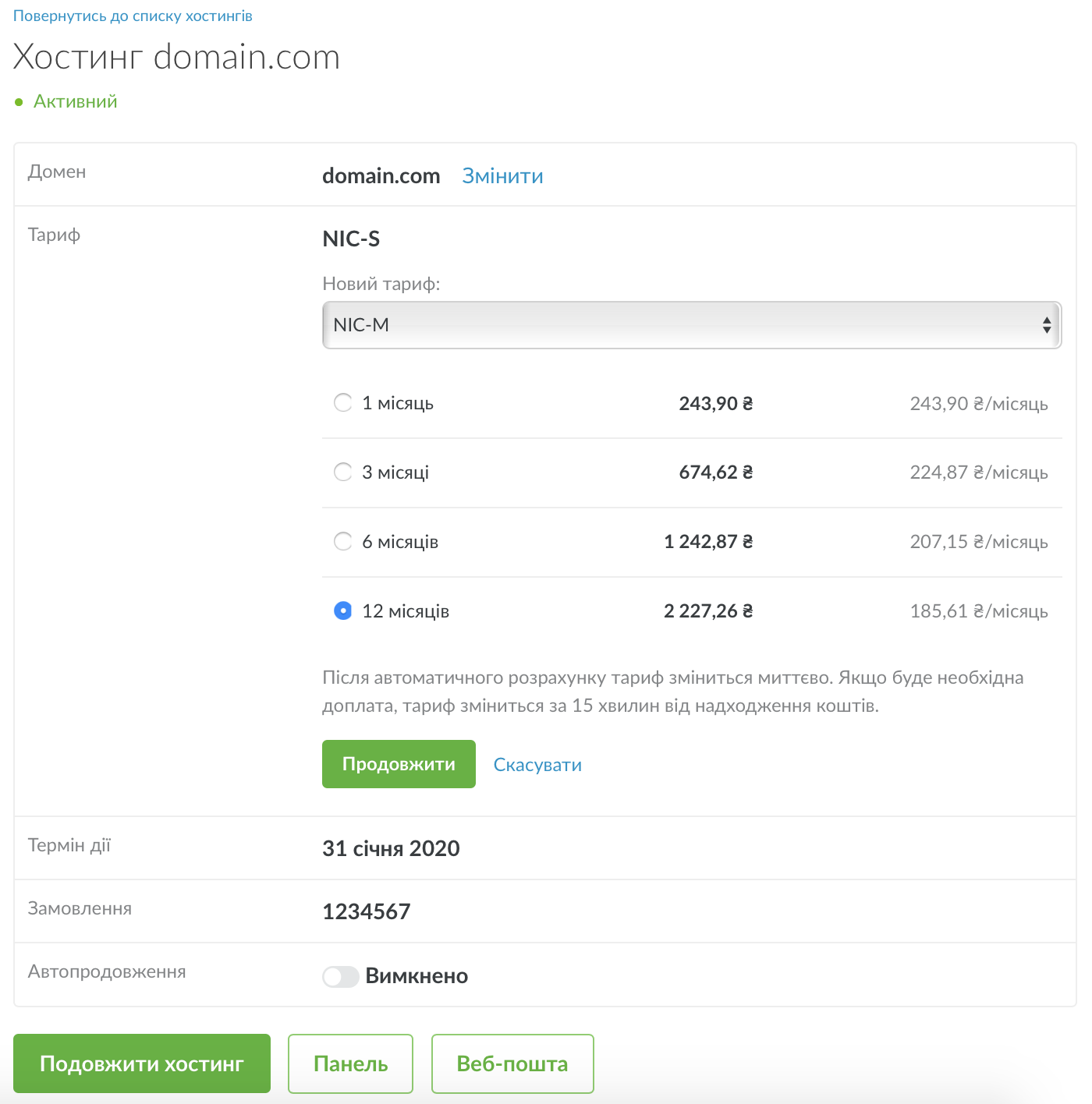This screenshot has width=1092, height=1104.
Task: Click the Вимкнено label beside the toggle
Action: (417, 976)
